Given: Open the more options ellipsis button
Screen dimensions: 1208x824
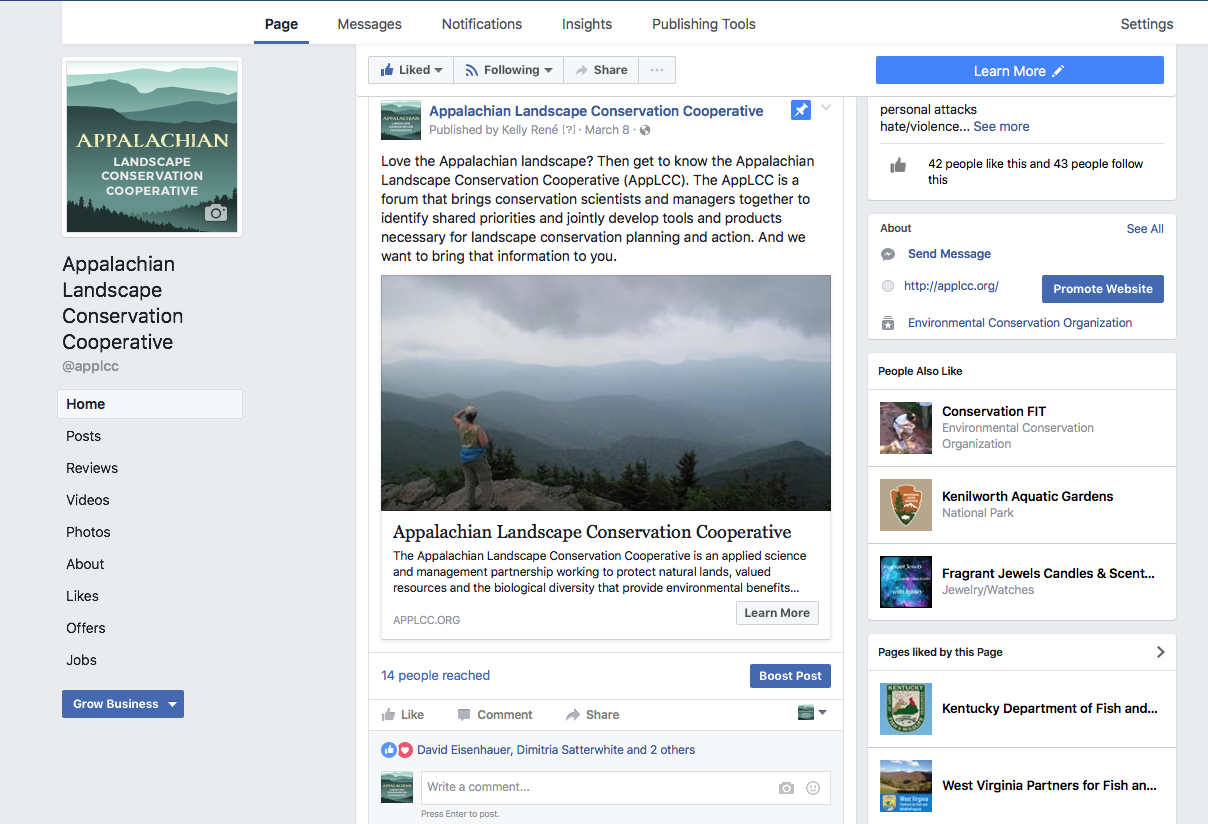Looking at the screenshot, I should coord(656,70).
